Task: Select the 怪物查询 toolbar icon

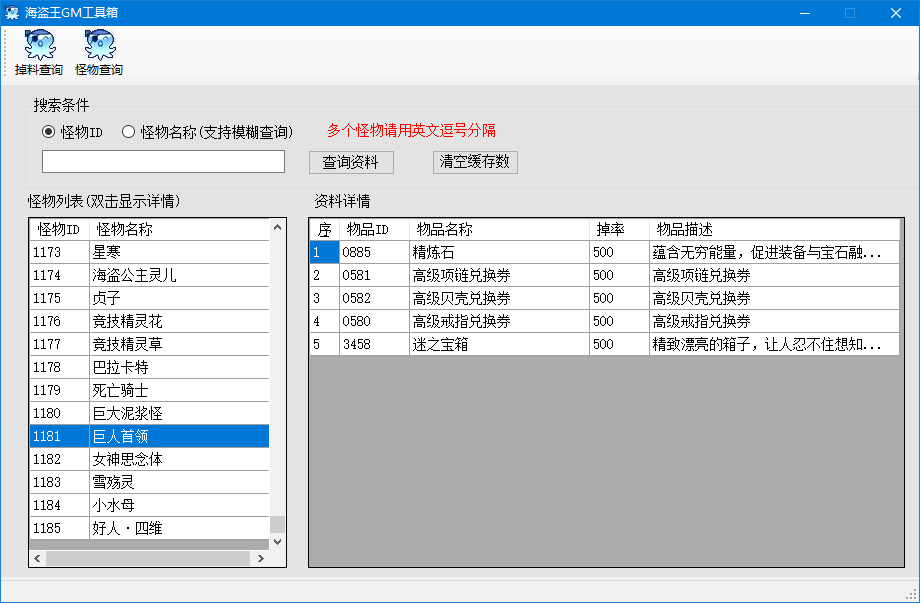Action: pos(99,48)
